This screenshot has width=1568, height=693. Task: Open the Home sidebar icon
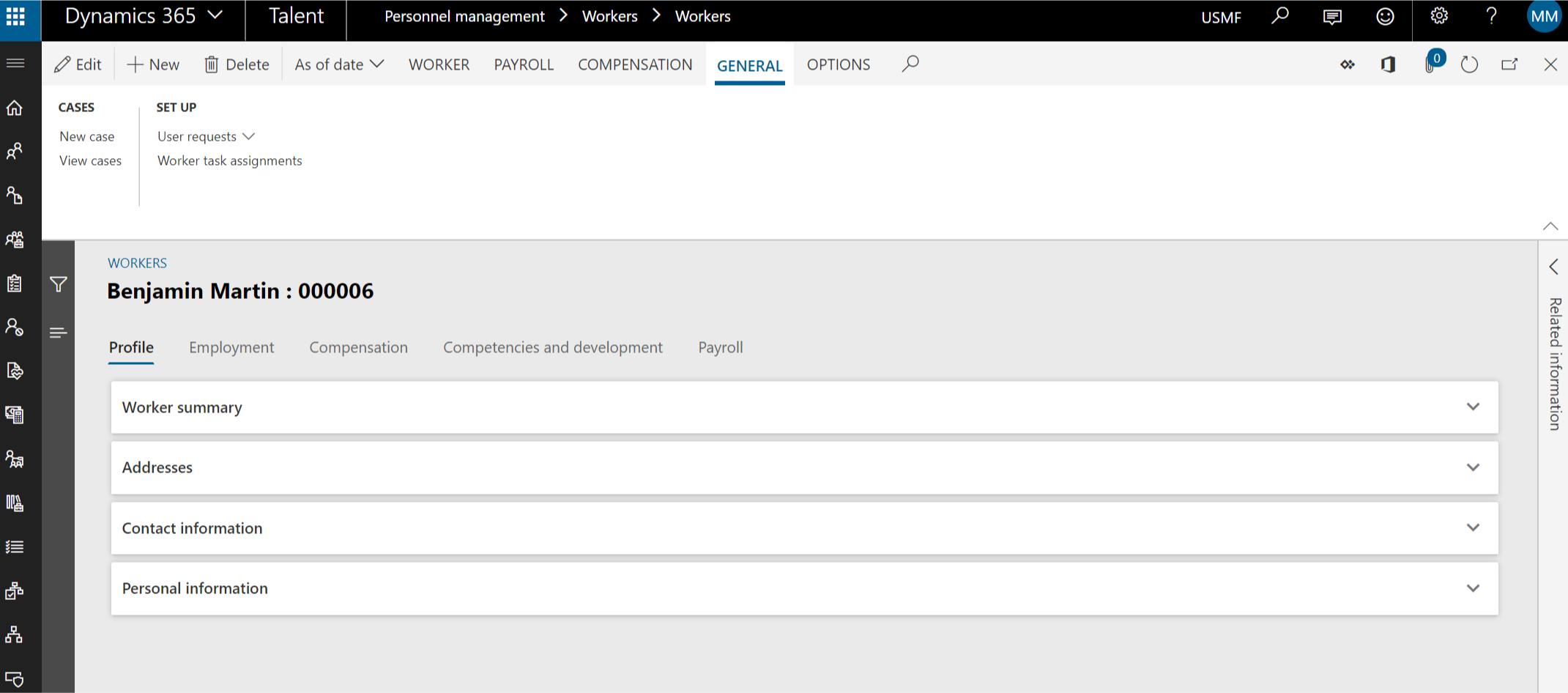15,108
